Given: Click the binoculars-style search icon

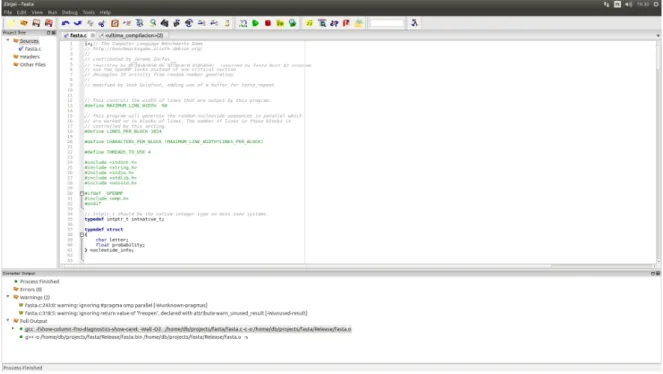Looking at the screenshot, I should coord(164,23).
